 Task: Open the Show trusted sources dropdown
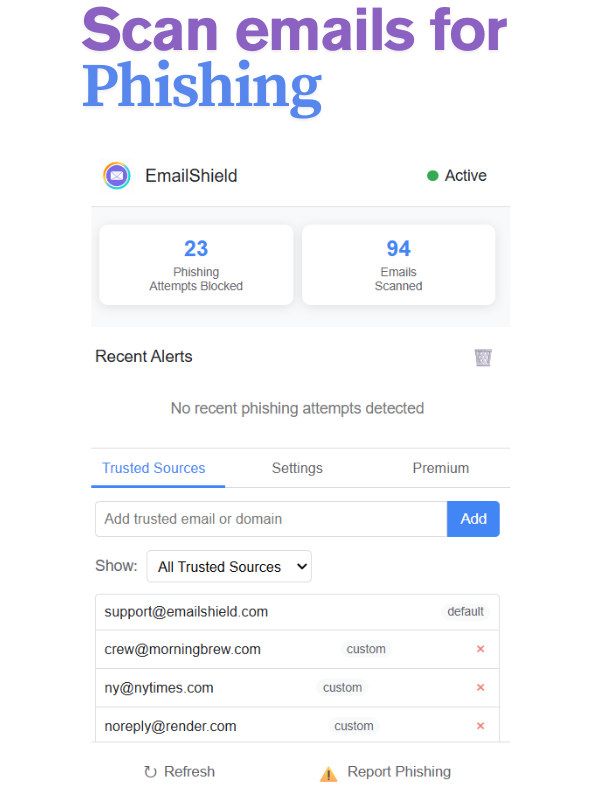[x=229, y=566]
